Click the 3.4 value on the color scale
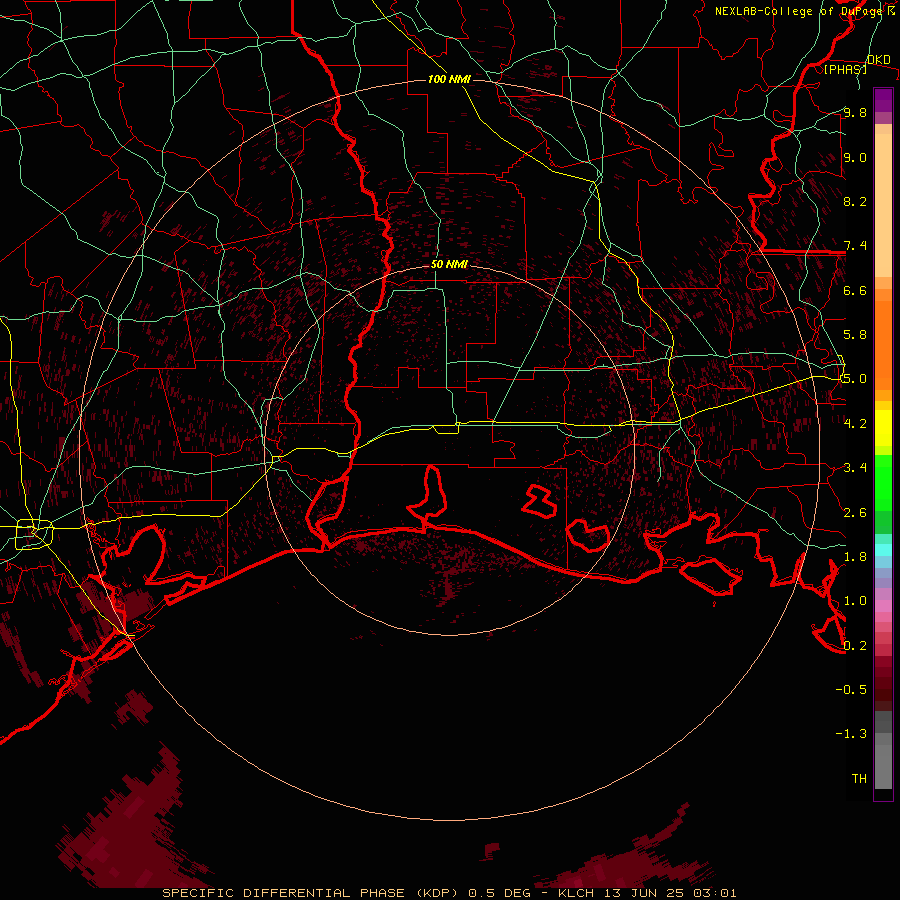Image resolution: width=900 pixels, height=900 pixels. pos(855,468)
